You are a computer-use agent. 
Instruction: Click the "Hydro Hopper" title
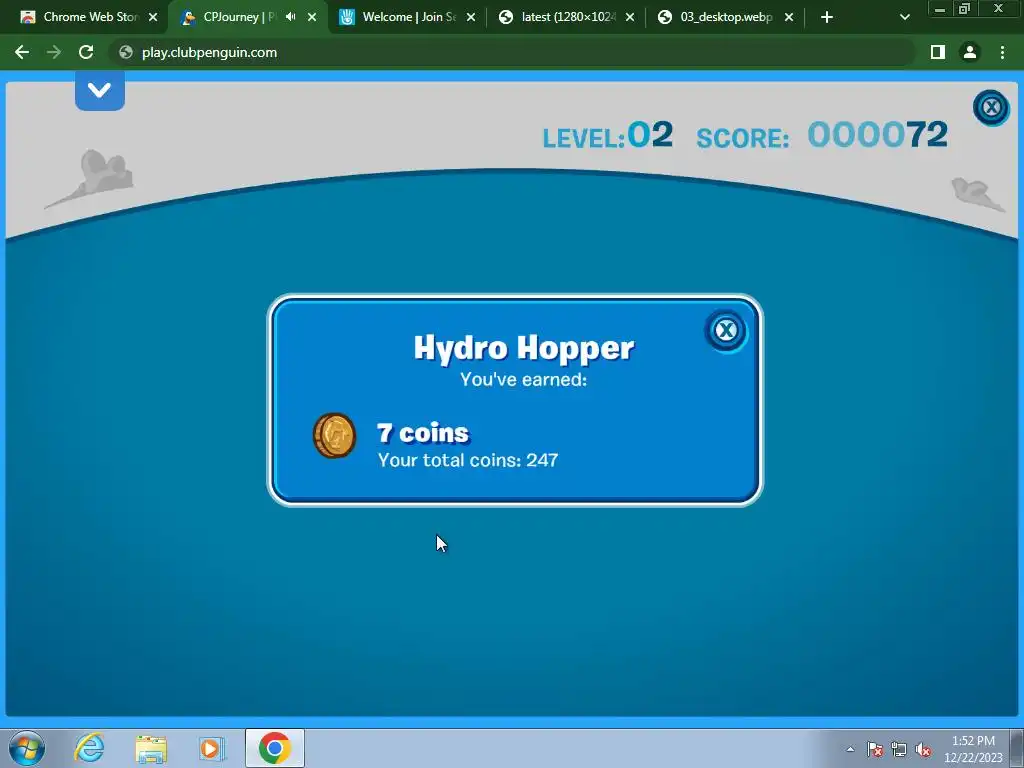click(524, 348)
